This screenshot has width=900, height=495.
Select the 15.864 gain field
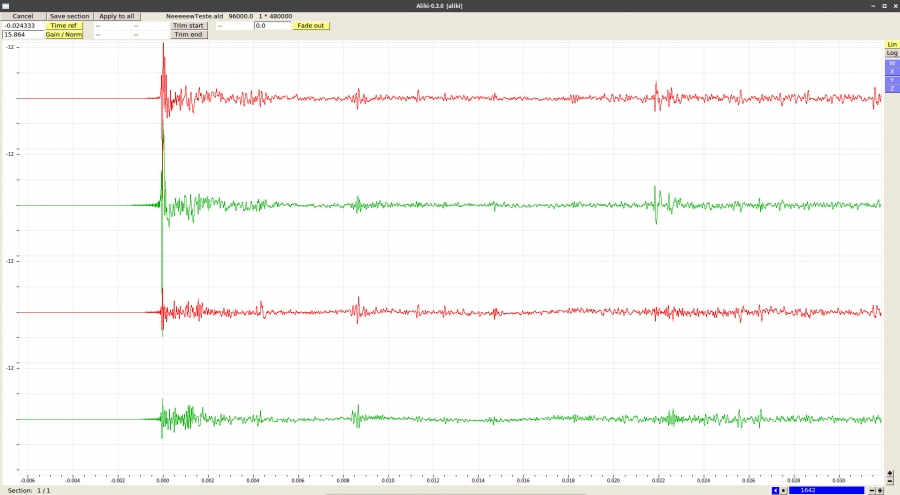coord(23,34)
